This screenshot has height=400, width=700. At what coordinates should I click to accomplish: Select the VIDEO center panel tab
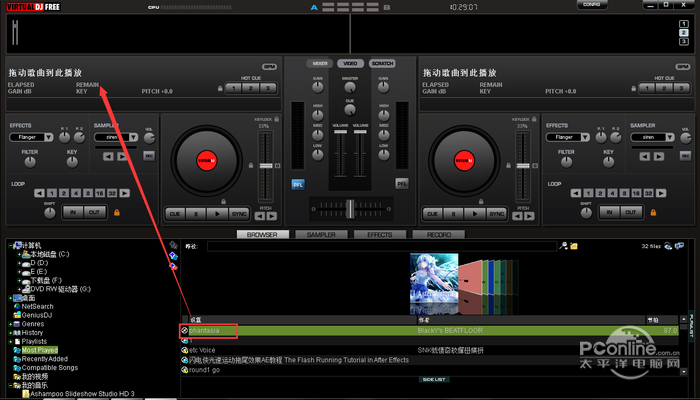click(350, 63)
